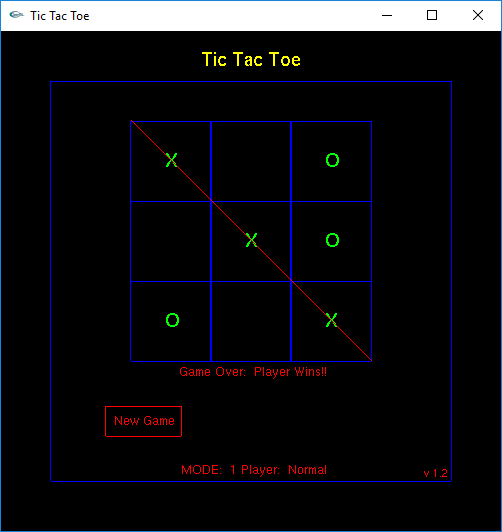Select the empty bottom-middle board cell
The height and width of the screenshot is (532, 502).
(251, 321)
